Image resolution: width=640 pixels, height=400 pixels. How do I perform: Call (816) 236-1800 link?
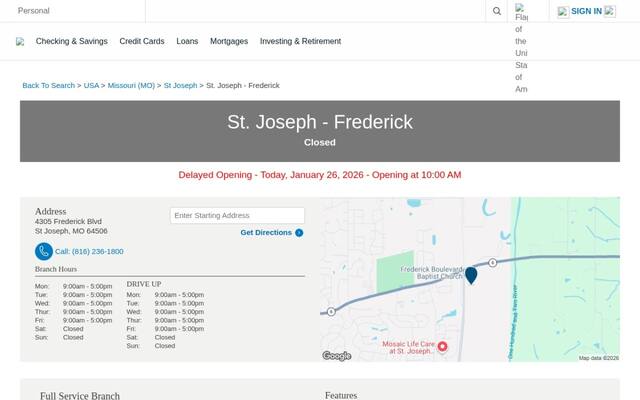pyautogui.click(x=89, y=251)
